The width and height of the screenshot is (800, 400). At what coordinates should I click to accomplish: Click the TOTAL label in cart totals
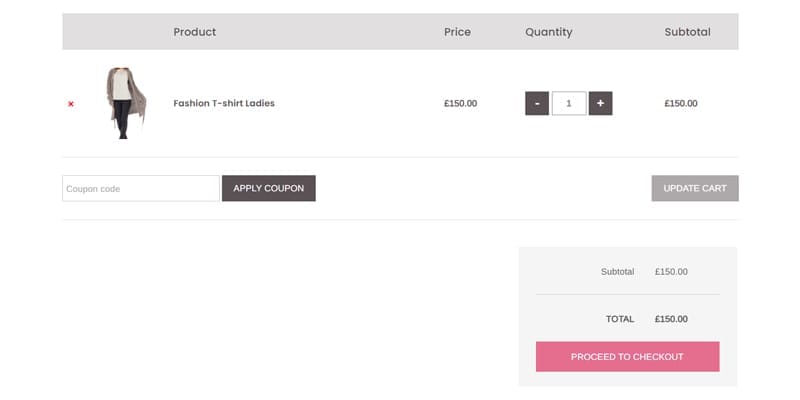pyautogui.click(x=620, y=319)
